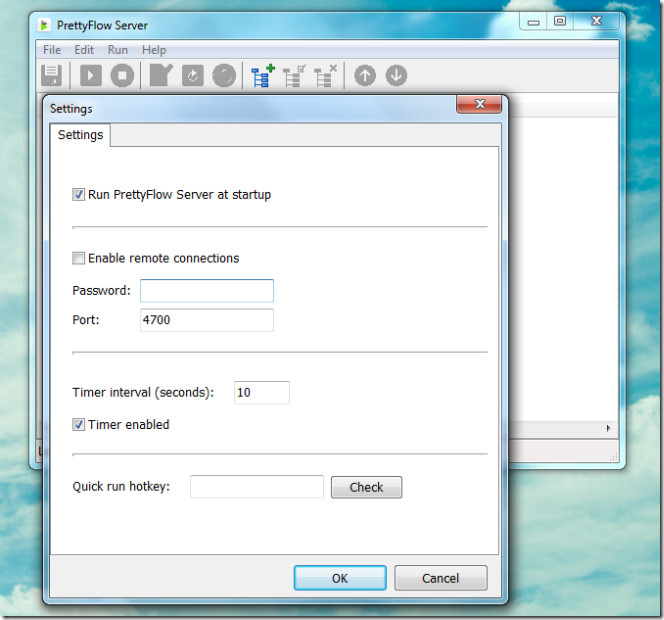Click the add tree item icon with green plus
Screen dimensions: 664x620
[263, 75]
